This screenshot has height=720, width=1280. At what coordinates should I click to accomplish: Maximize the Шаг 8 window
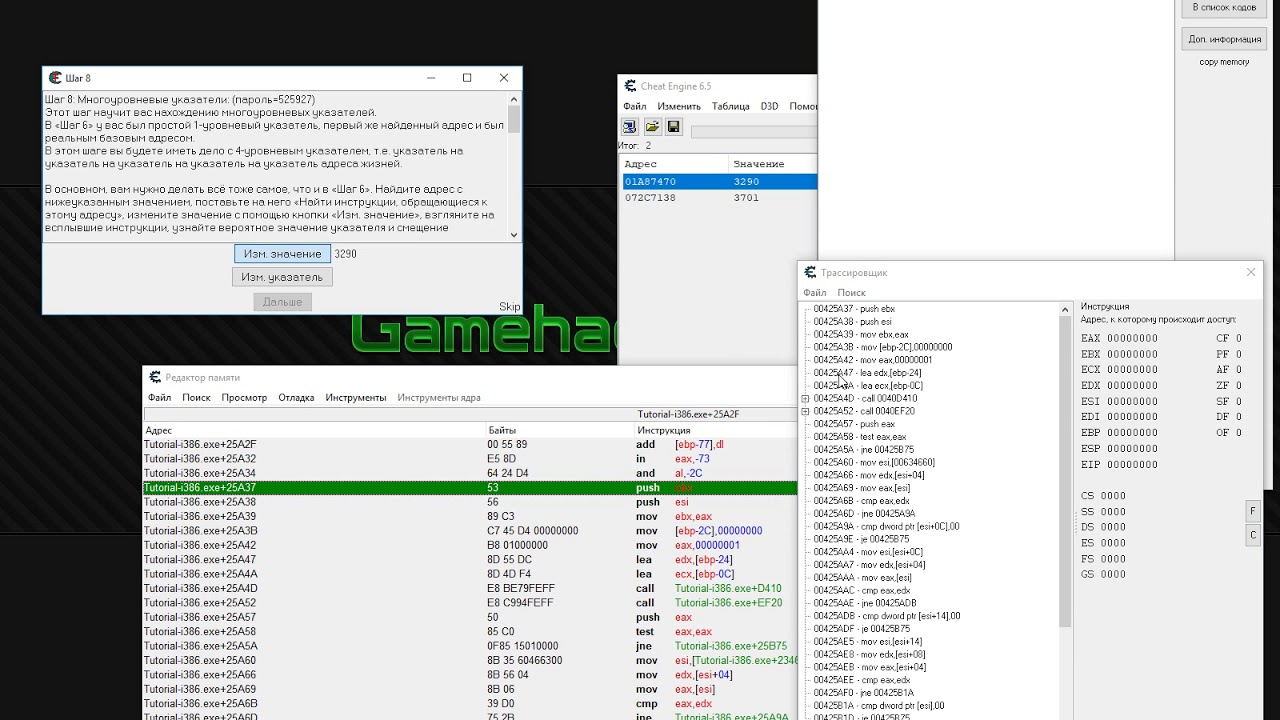pos(467,78)
